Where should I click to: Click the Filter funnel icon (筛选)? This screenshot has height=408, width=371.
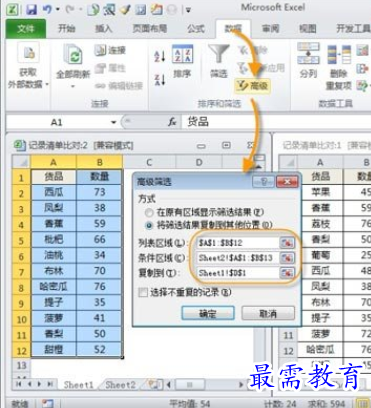[219, 54]
